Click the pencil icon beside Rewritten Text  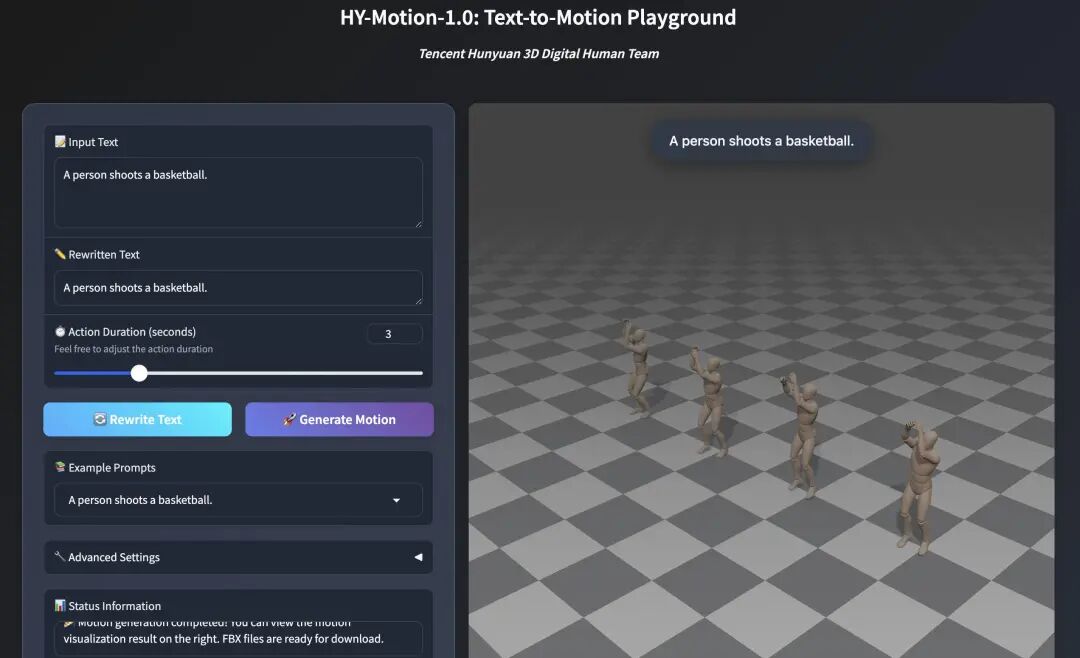(x=60, y=254)
